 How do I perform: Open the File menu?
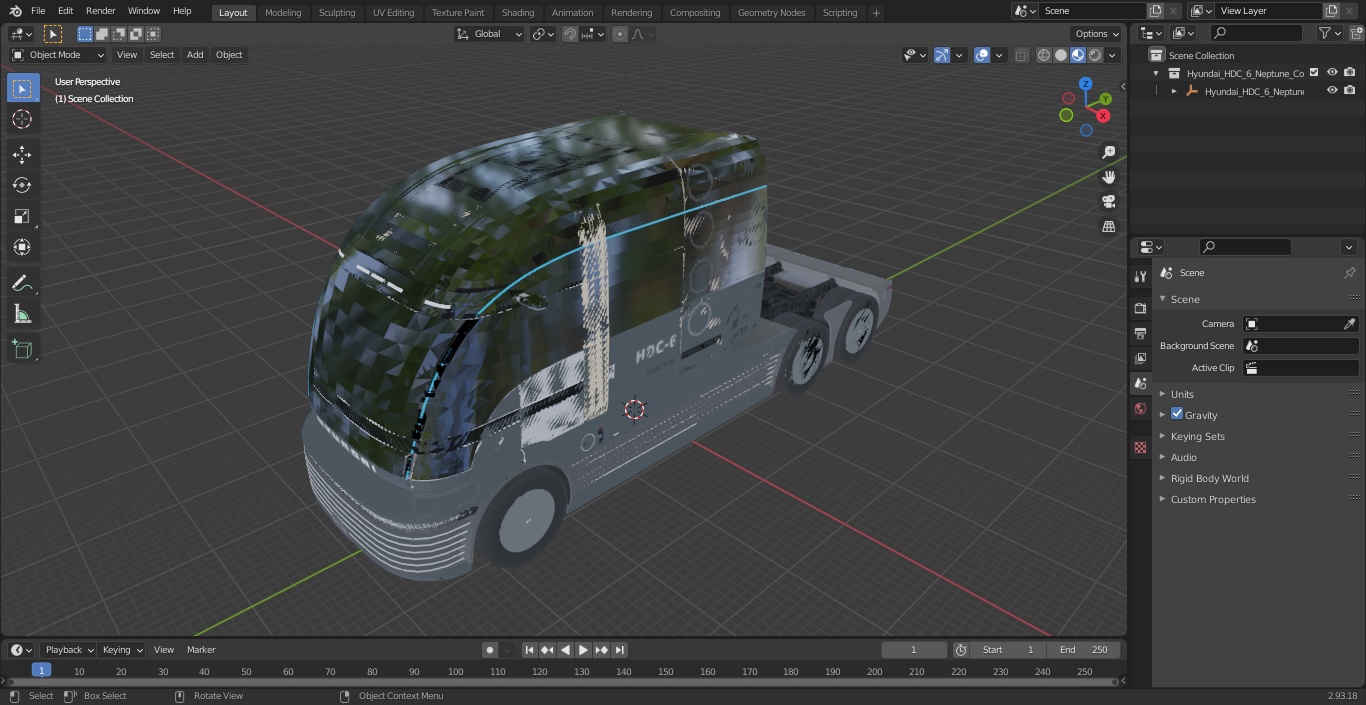[x=38, y=11]
